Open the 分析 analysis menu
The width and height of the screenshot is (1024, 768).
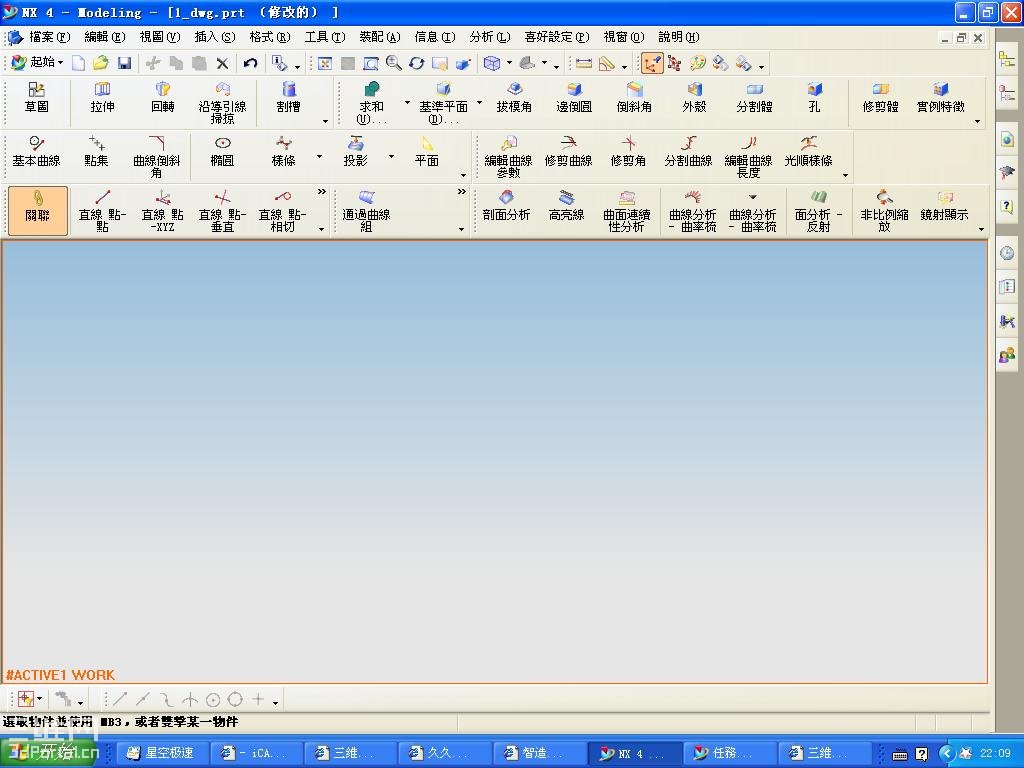click(x=489, y=37)
